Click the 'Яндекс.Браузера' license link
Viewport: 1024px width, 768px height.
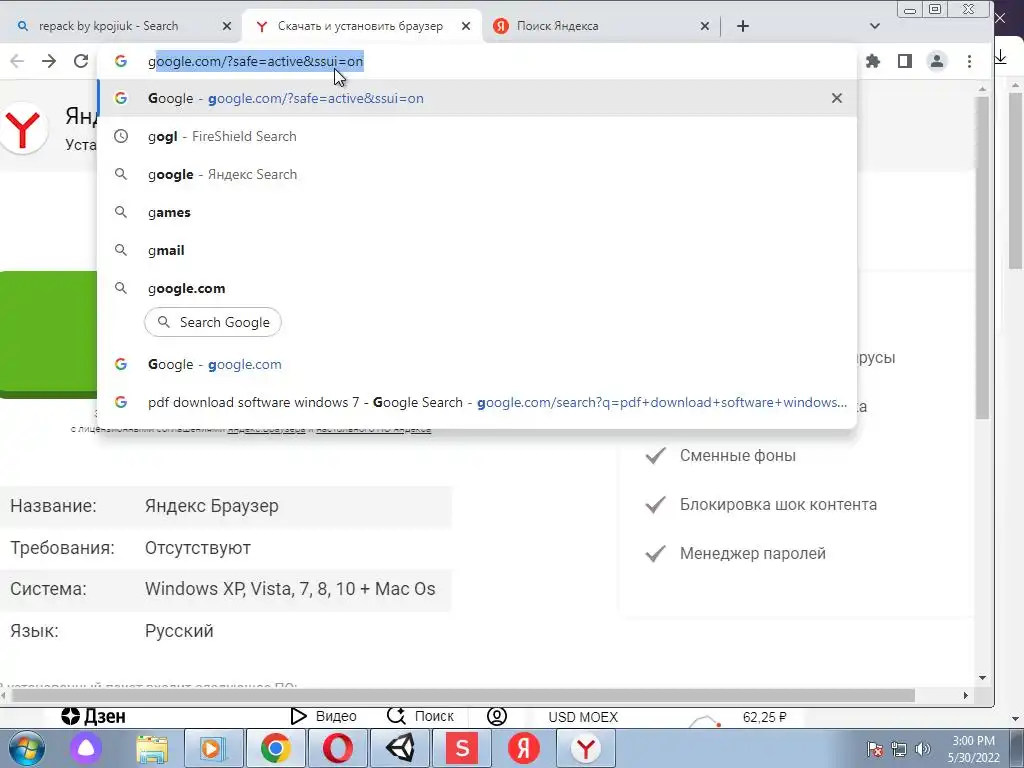tap(266, 429)
